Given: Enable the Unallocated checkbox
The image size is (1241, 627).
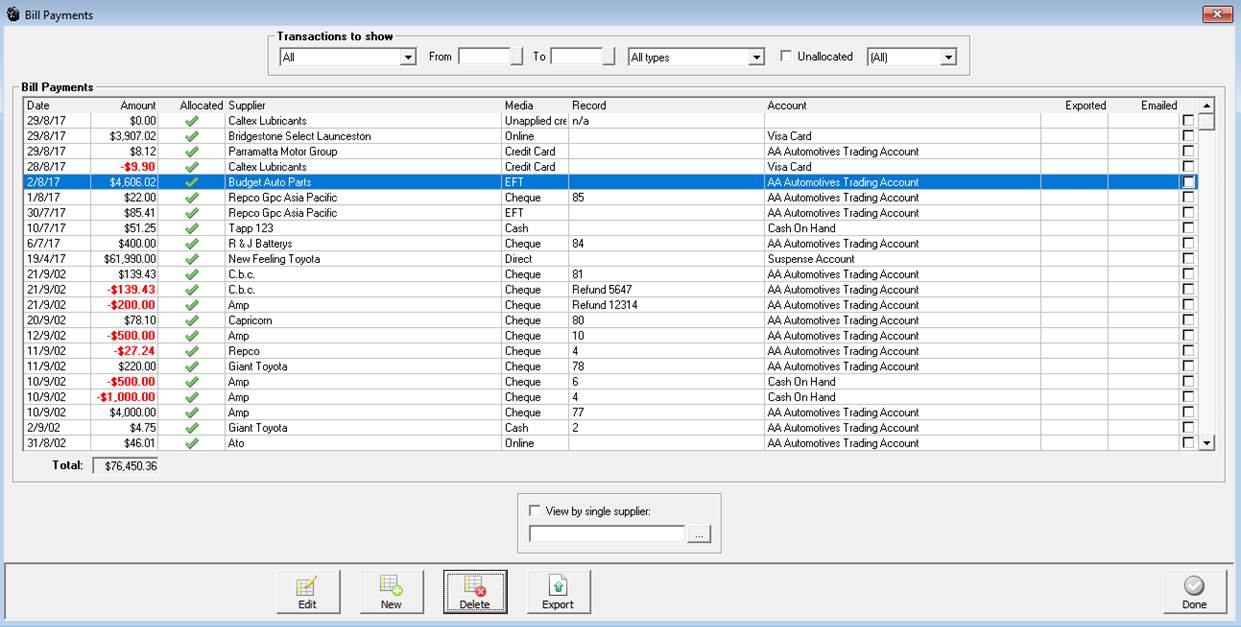Looking at the screenshot, I should [x=786, y=57].
